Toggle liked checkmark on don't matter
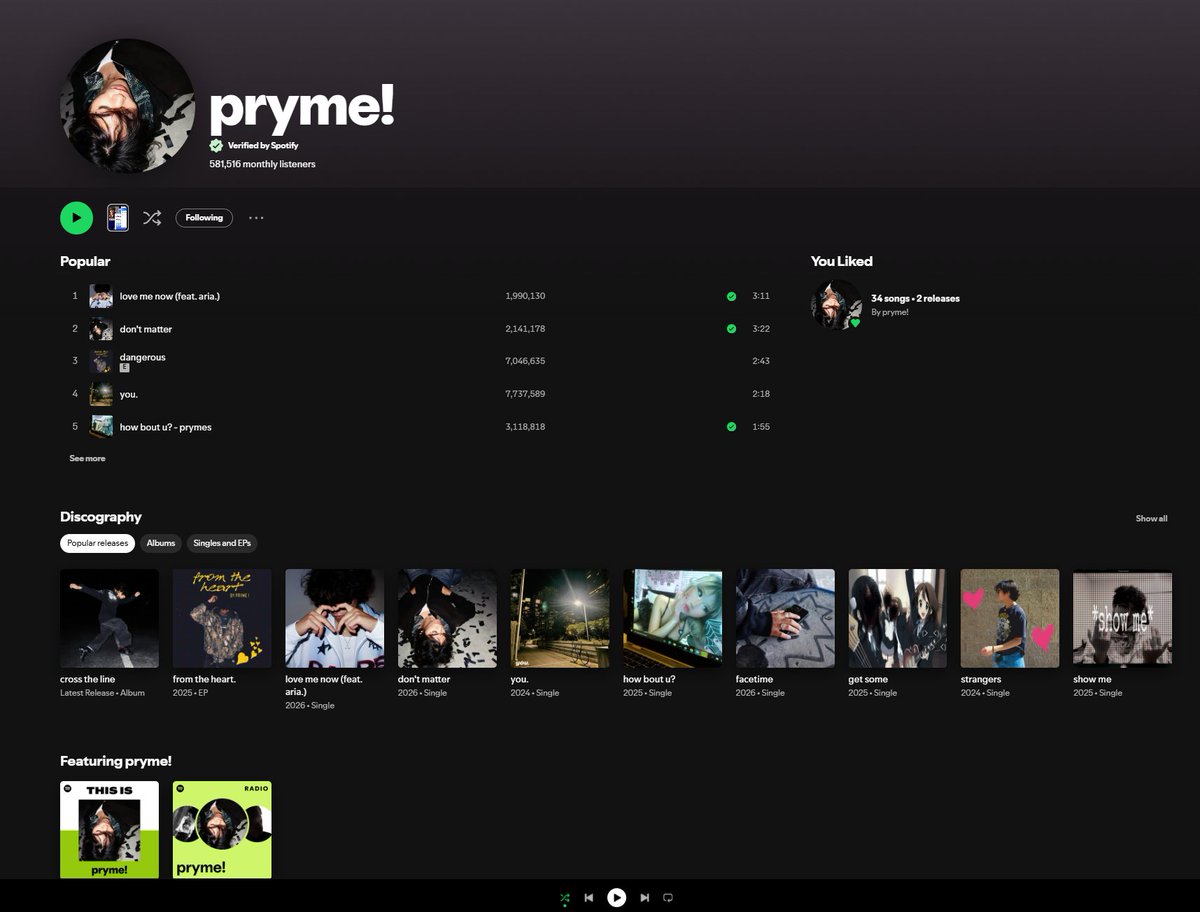 731,329
